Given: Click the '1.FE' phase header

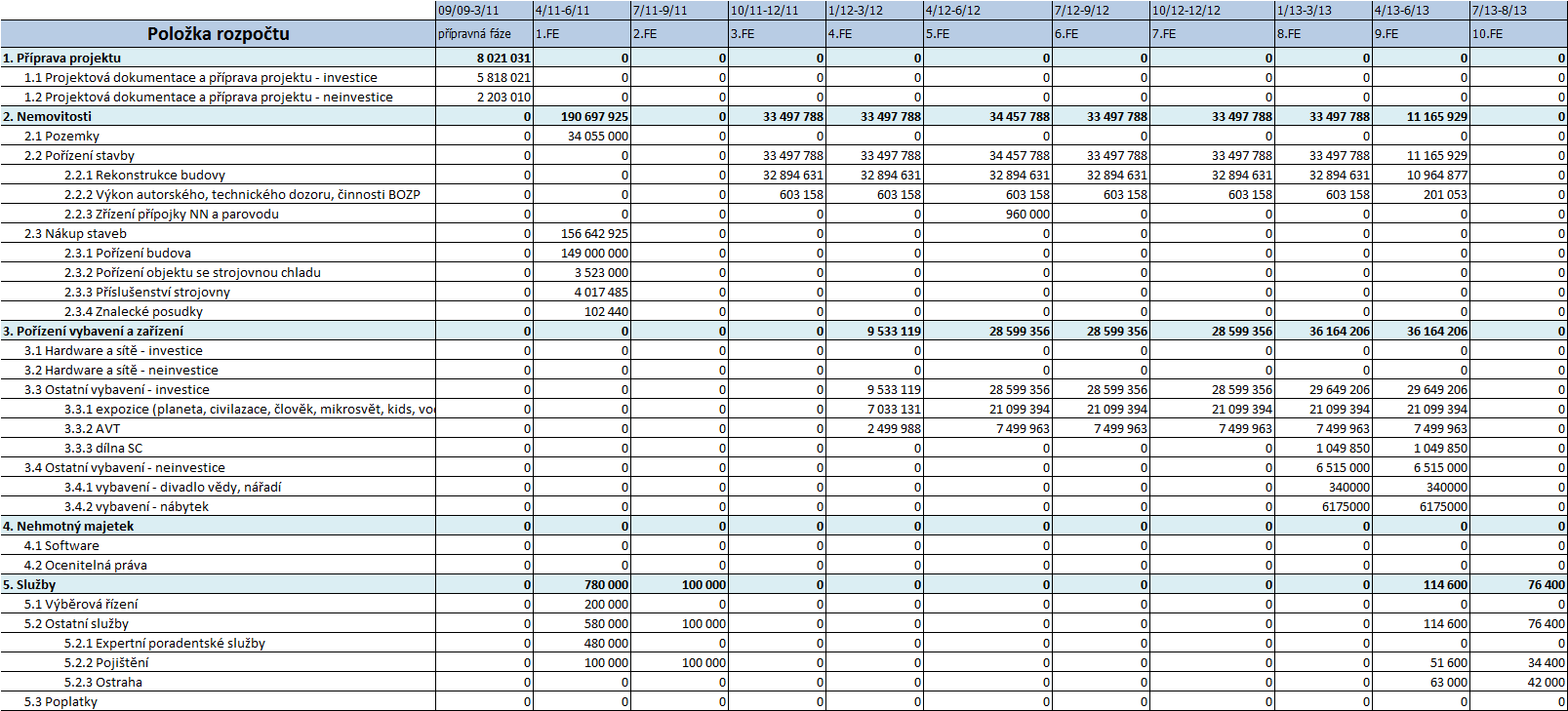Looking at the screenshot, I should pos(582,33).
